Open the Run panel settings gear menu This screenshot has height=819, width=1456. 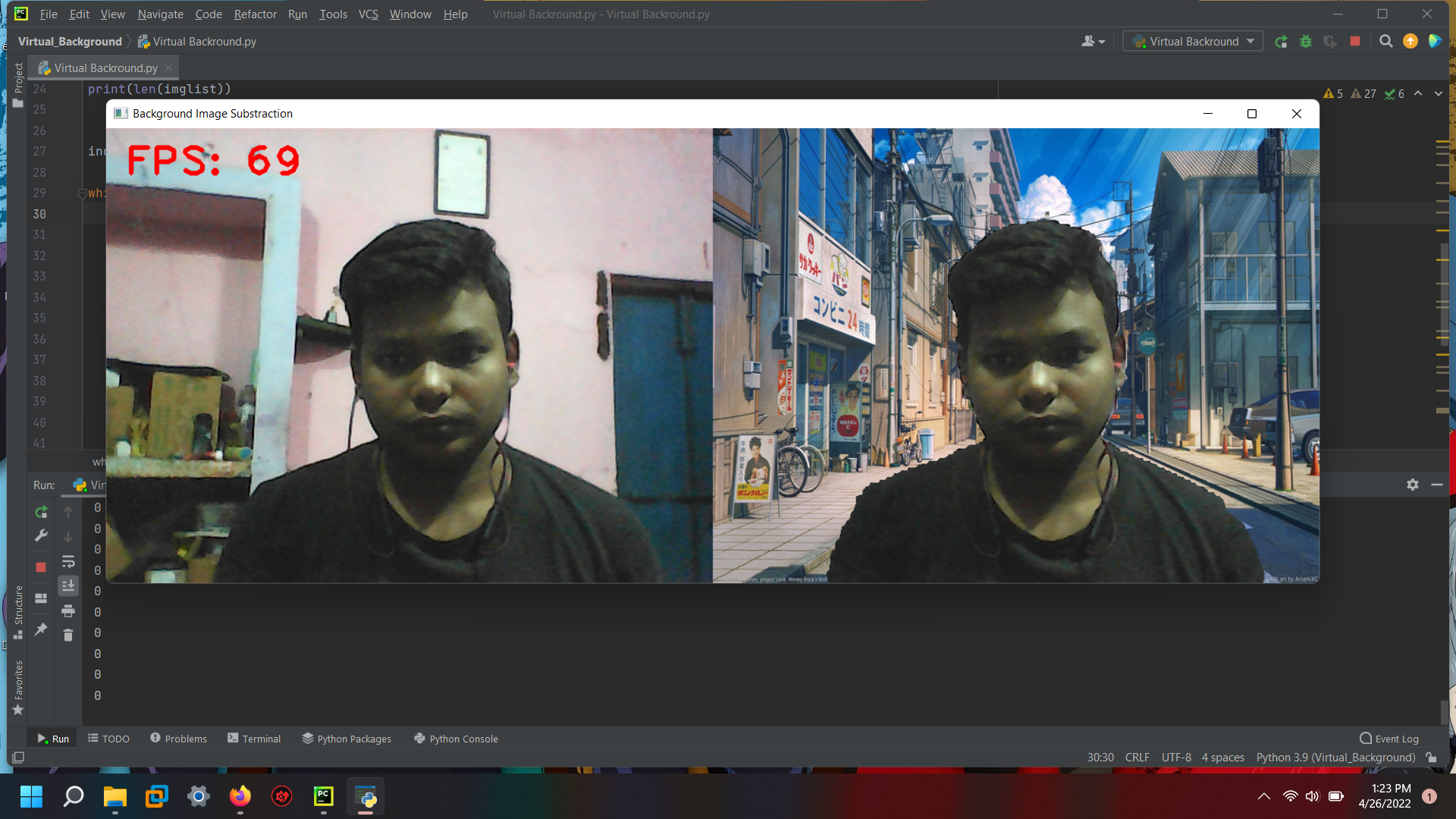coord(1413,485)
